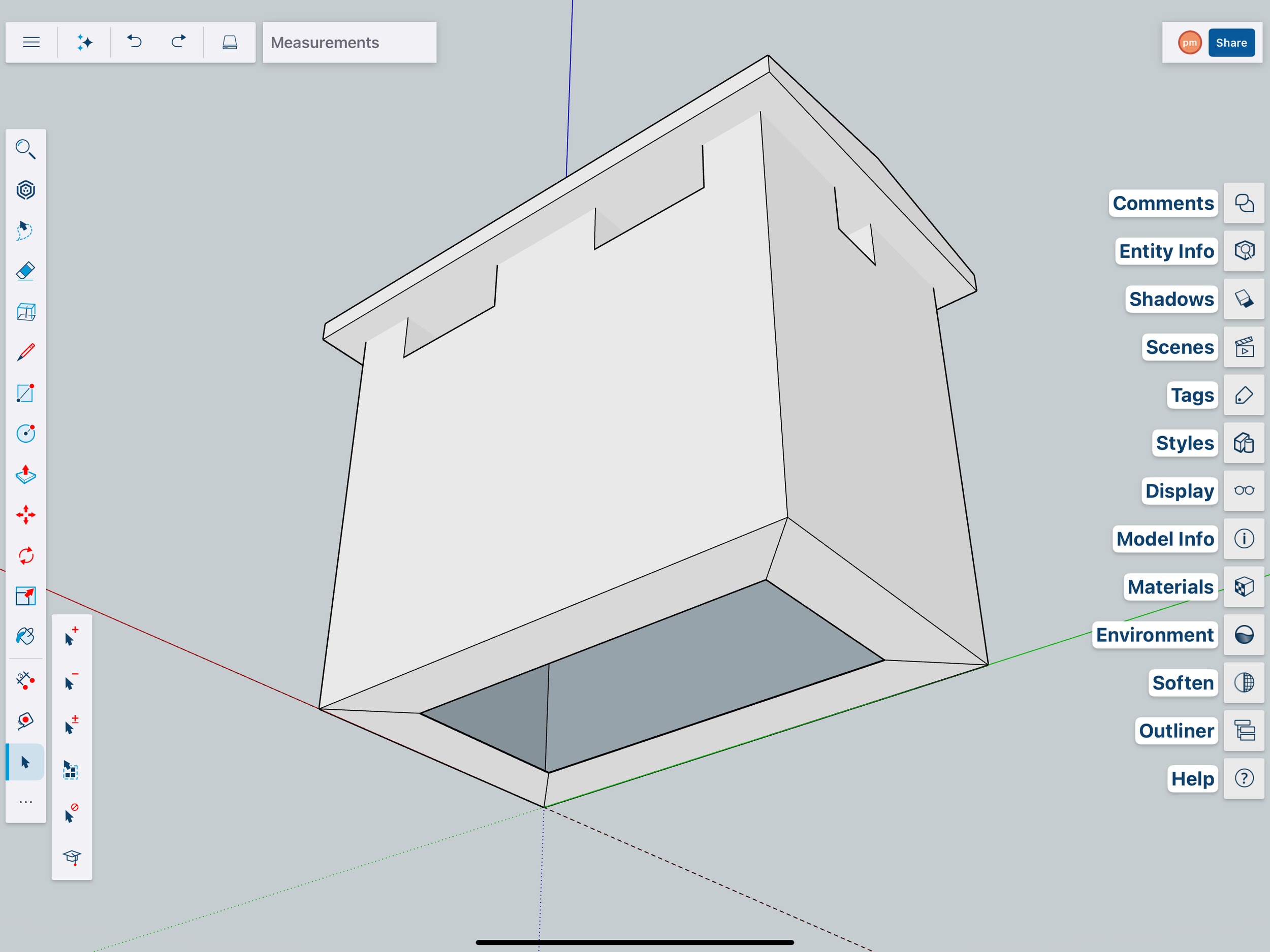
Task: Select the Paint Bucket tool
Action: click(25, 636)
